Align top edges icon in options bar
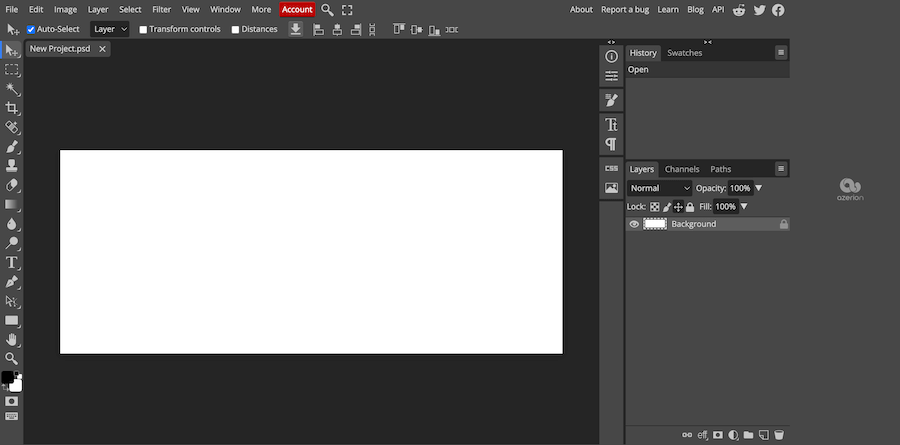900x445 pixels. (x=399, y=29)
